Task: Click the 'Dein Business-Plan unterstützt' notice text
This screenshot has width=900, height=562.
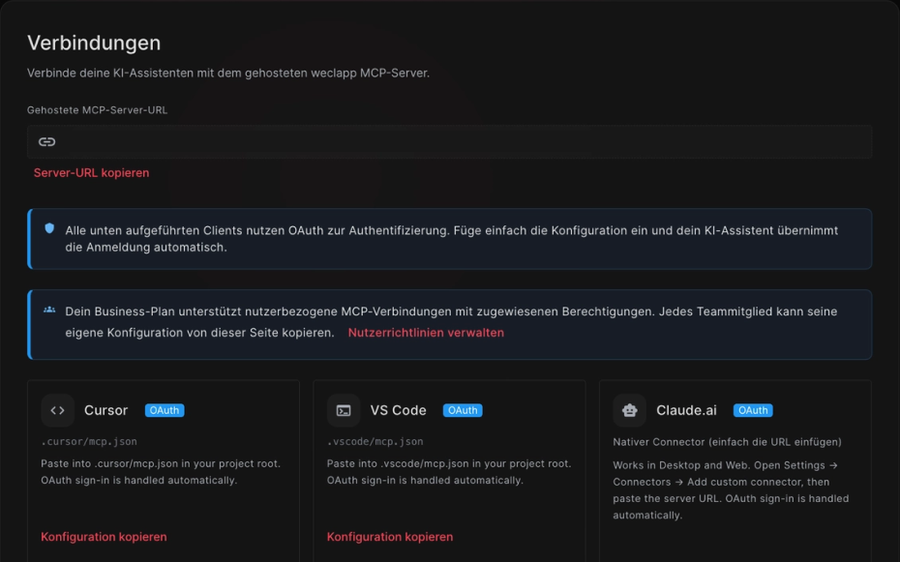Action: (x=451, y=322)
